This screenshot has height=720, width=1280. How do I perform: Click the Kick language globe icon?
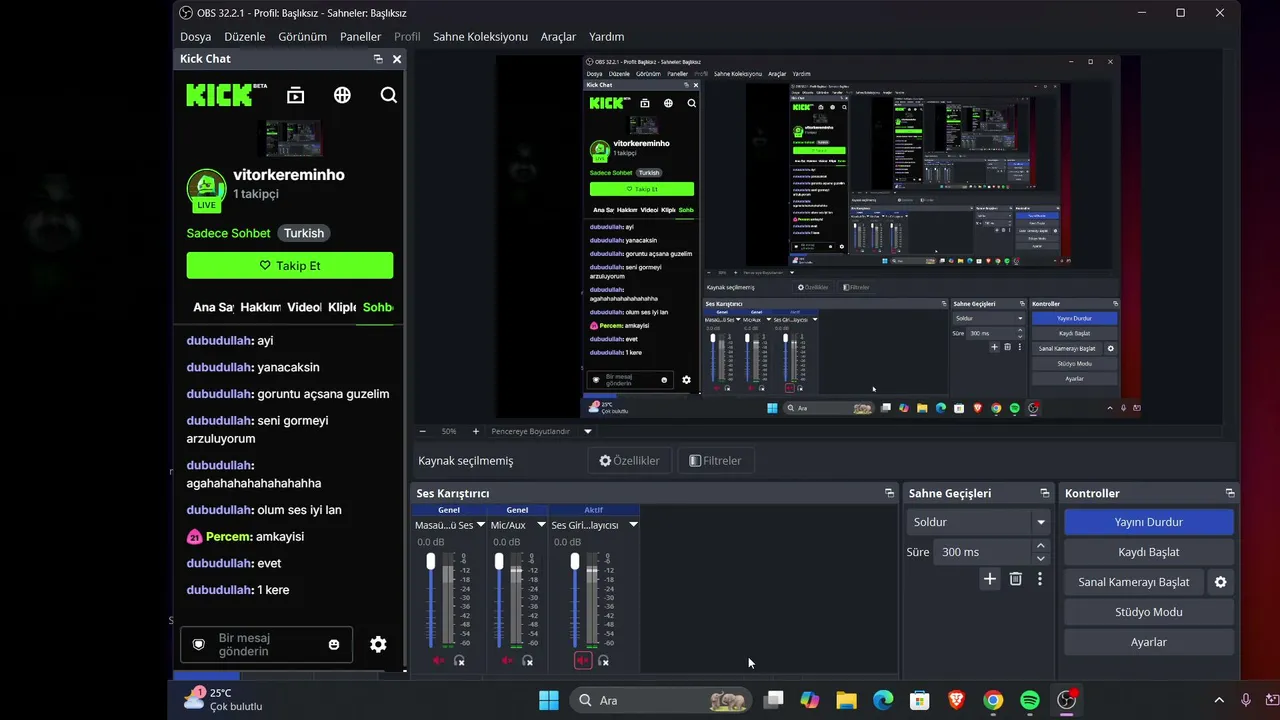coord(342,95)
